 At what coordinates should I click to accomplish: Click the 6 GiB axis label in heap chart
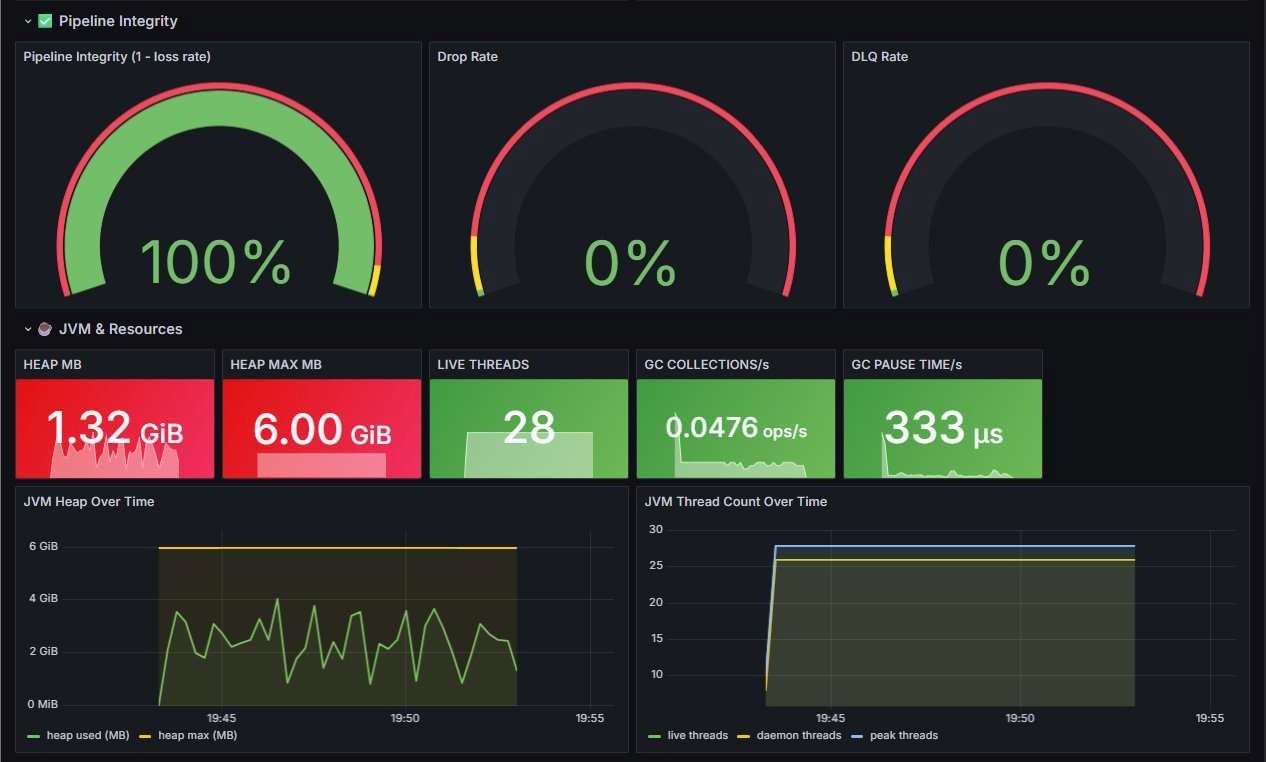point(43,547)
